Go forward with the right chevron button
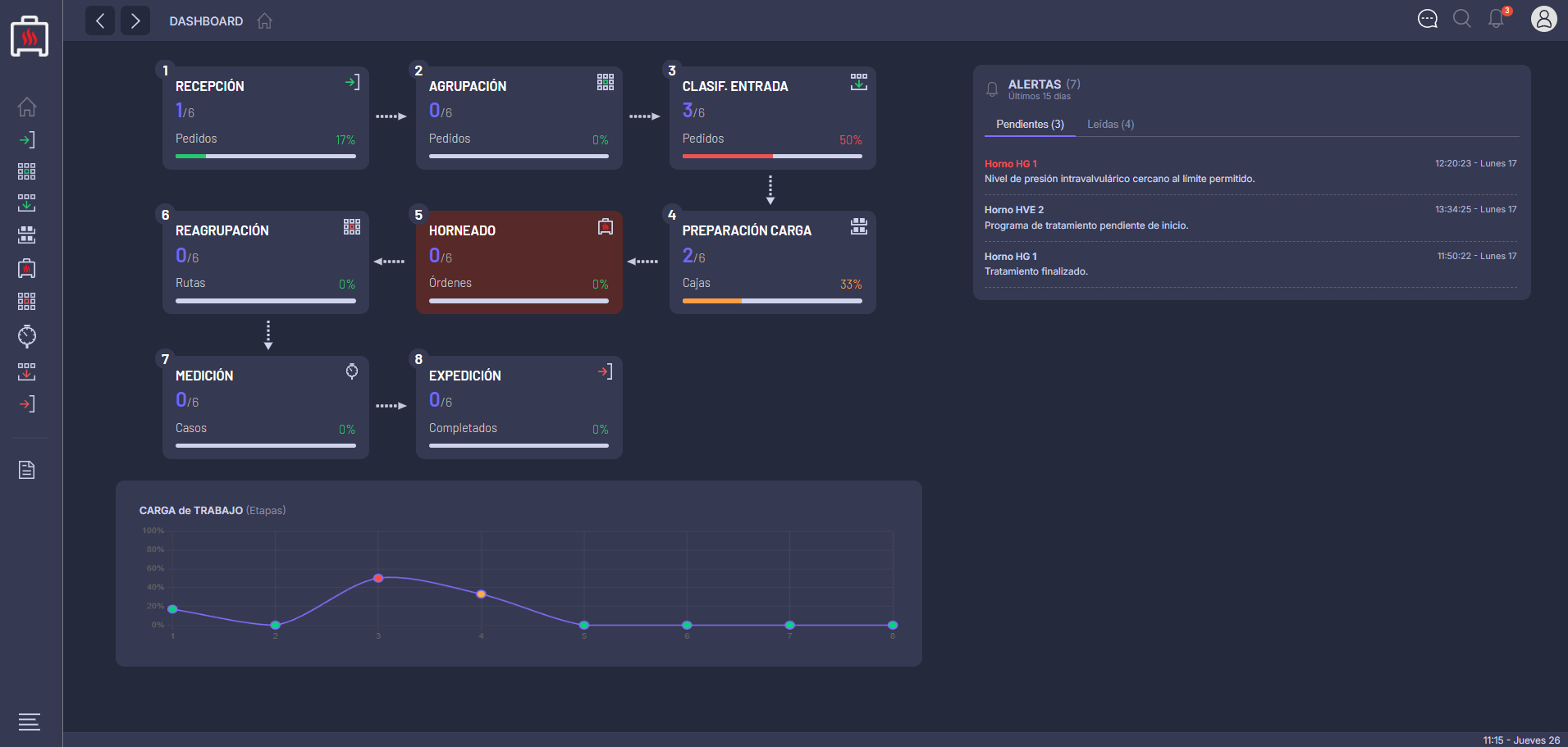1568x747 pixels. (135, 20)
